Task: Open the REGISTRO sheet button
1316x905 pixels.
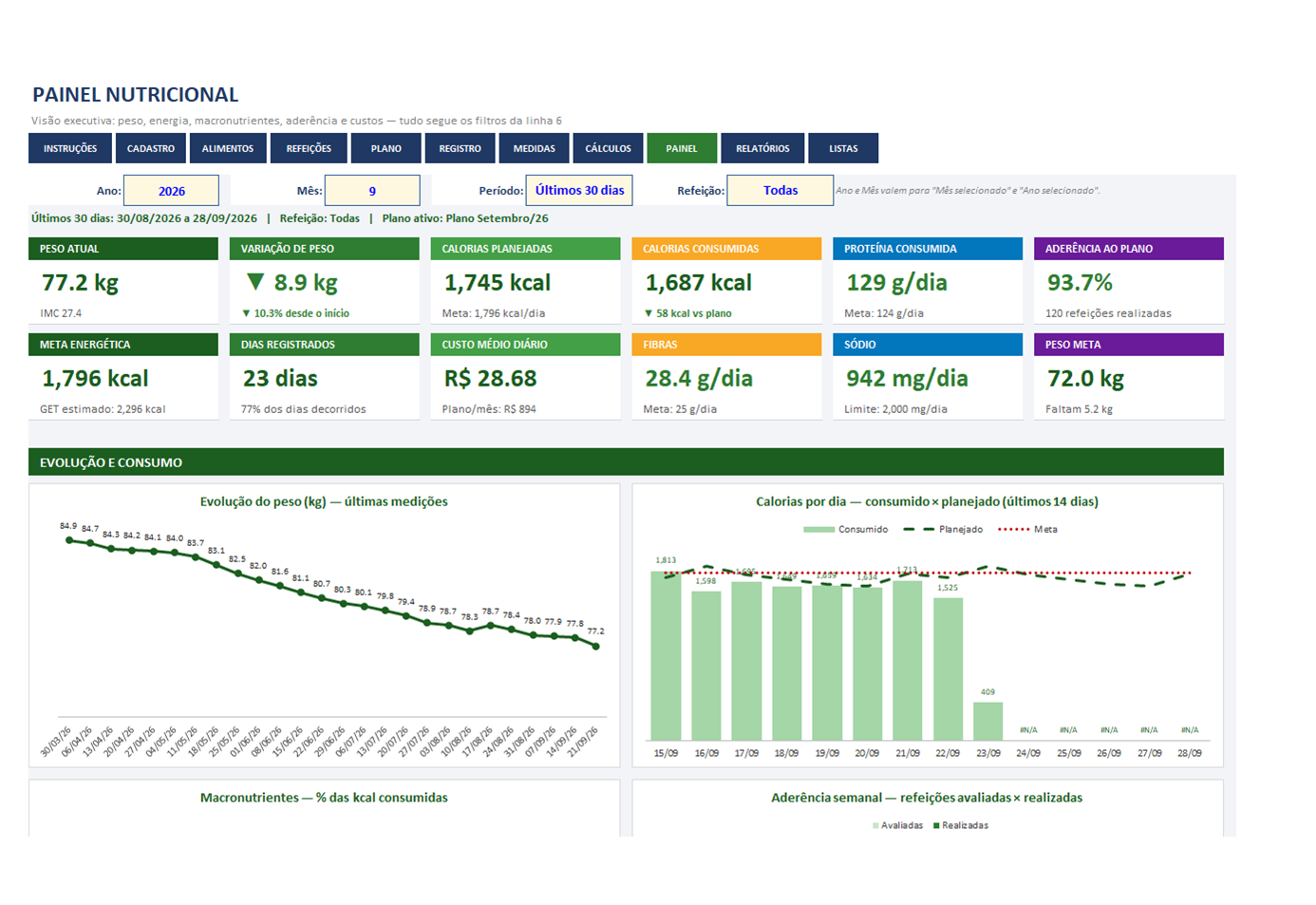Action: tap(461, 148)
